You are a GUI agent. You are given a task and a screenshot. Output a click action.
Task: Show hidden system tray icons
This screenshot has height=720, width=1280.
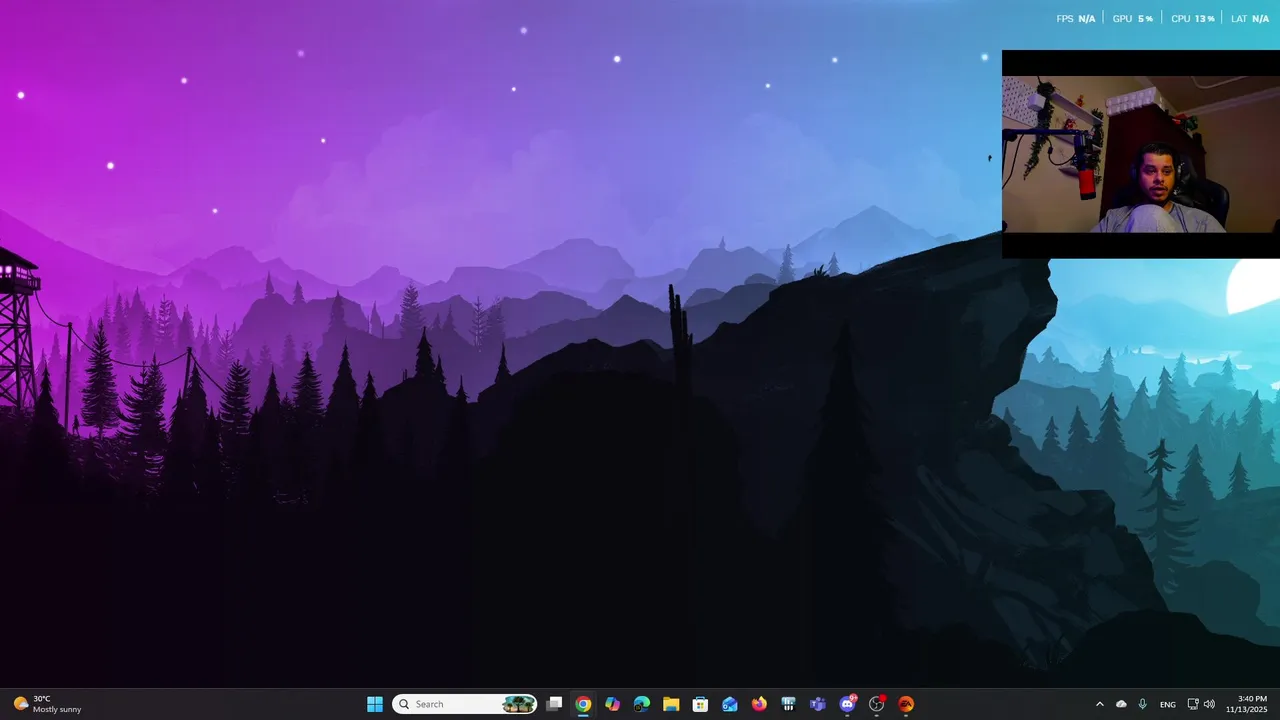[1100, 704]
